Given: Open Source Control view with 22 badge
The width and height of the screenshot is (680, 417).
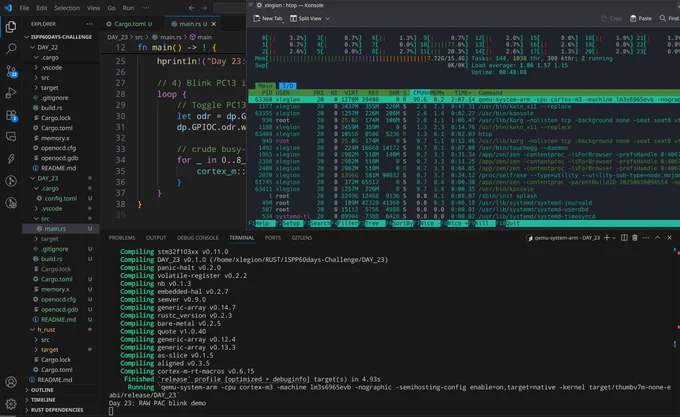Looking at the screenshot, I should click(11, 71).
